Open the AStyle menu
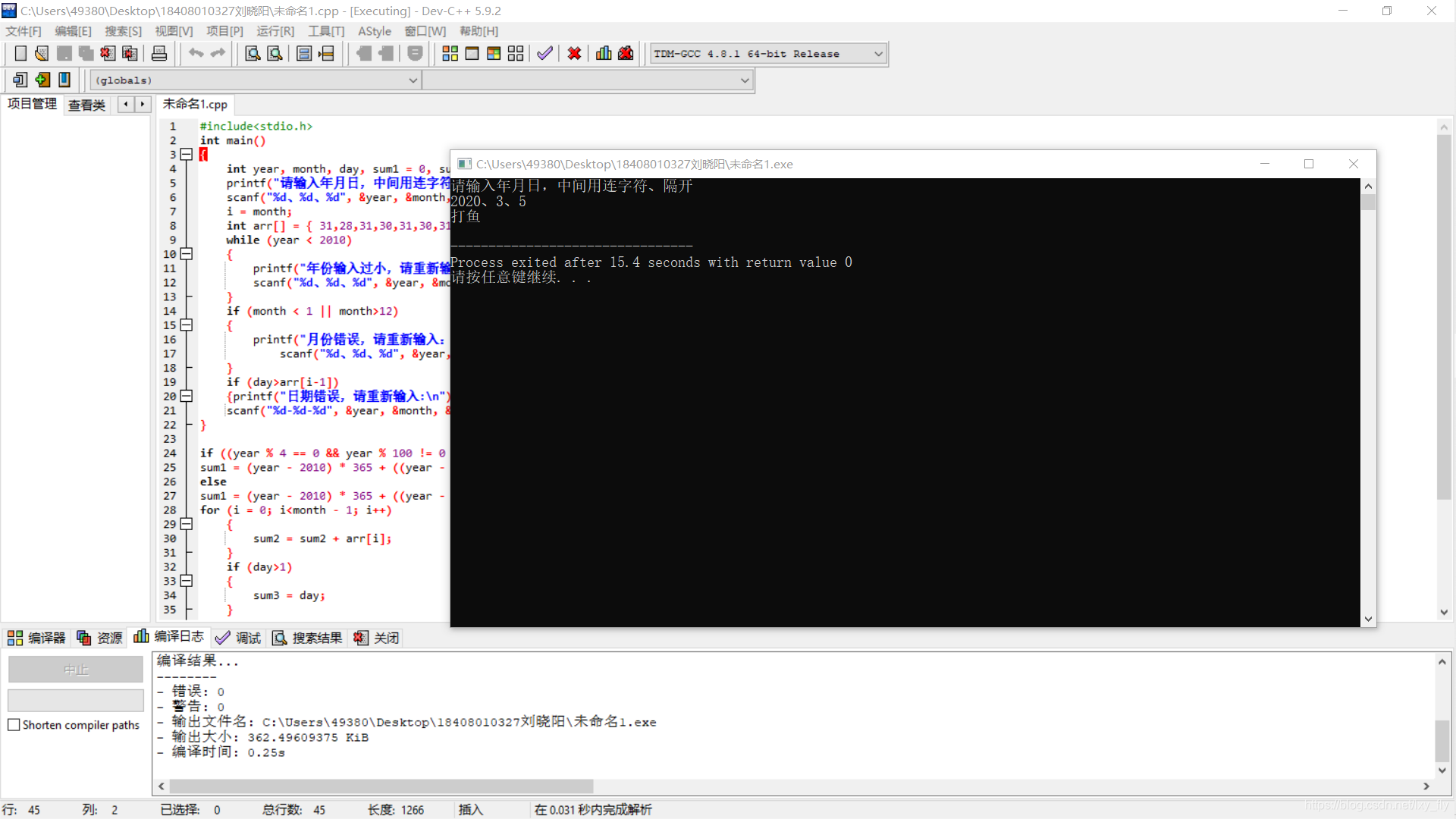The image size is (1456, 819). [x=375, y=31]
